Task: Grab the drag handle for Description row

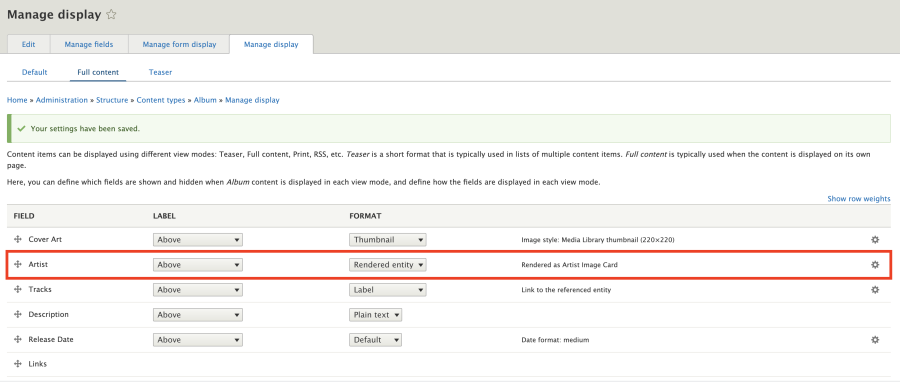Action: [18, 314]
